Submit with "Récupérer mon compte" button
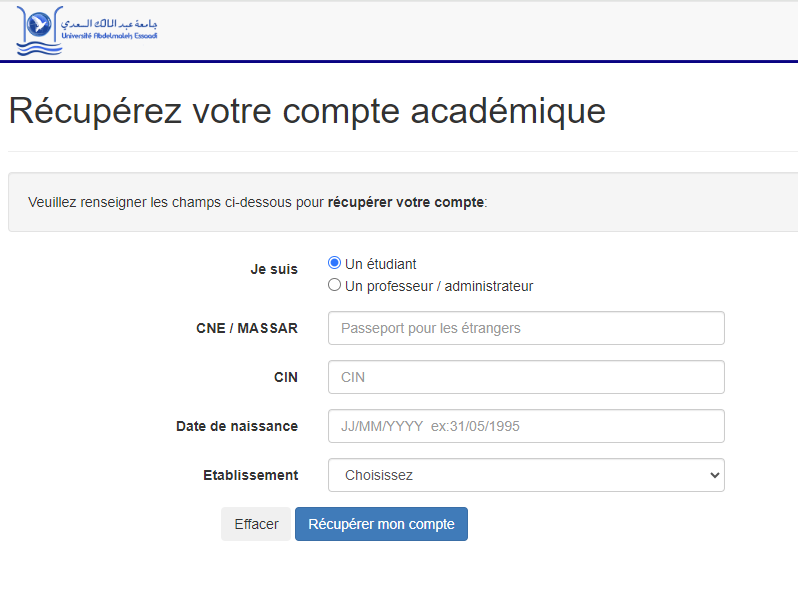This screenshot has width=798, height=613. click(x=381, y=524)
